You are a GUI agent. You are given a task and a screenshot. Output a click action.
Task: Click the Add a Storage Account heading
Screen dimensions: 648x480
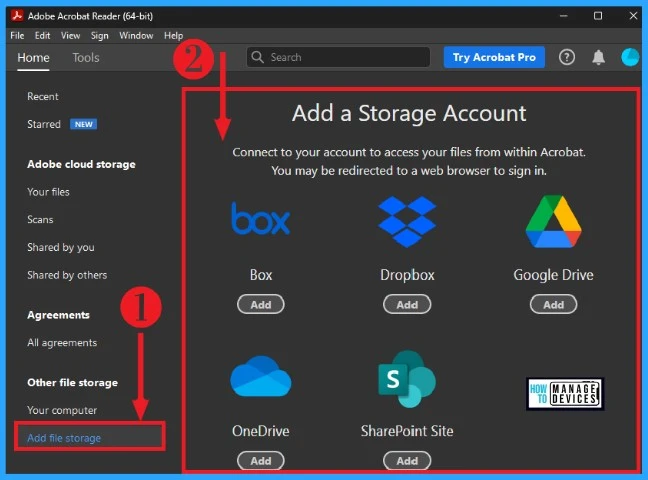click(409, 113)
